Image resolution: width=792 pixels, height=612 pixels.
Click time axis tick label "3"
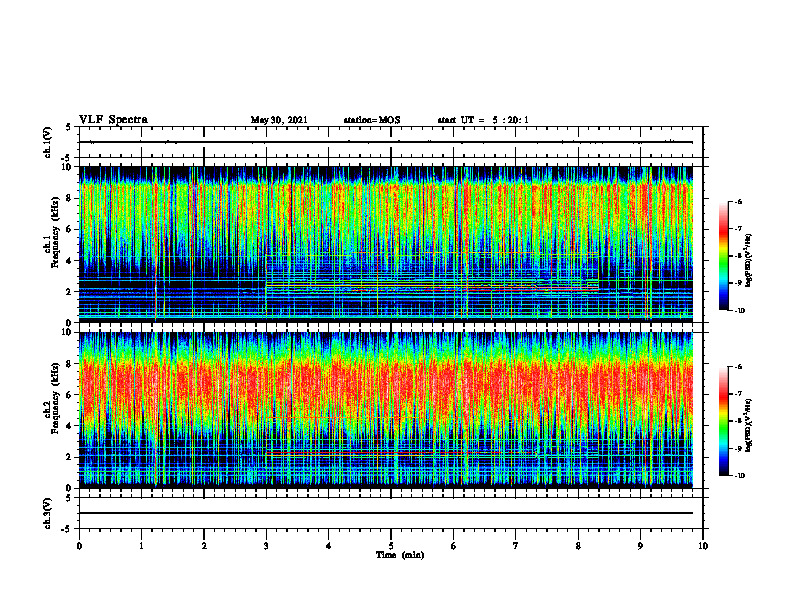point(266,546)
